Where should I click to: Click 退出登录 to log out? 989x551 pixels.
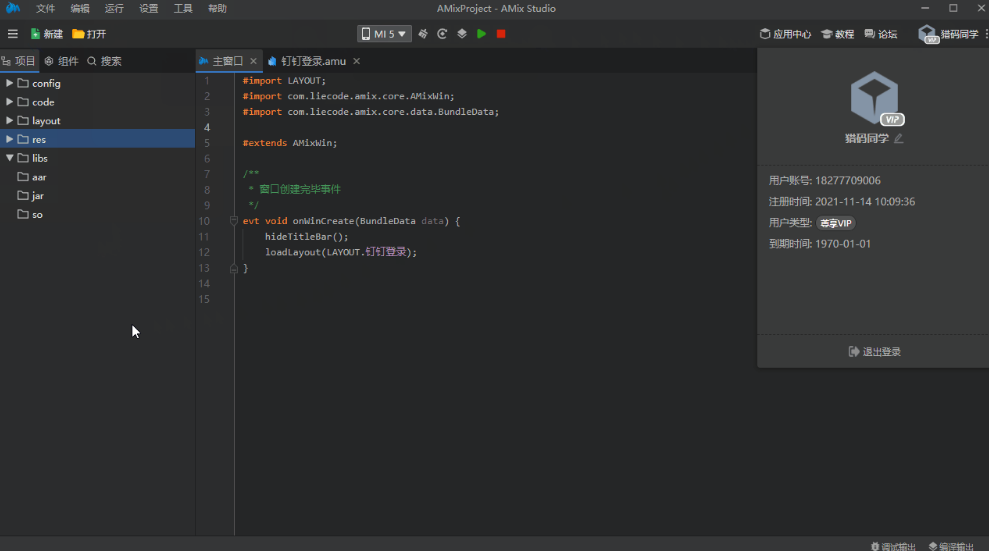875,352
